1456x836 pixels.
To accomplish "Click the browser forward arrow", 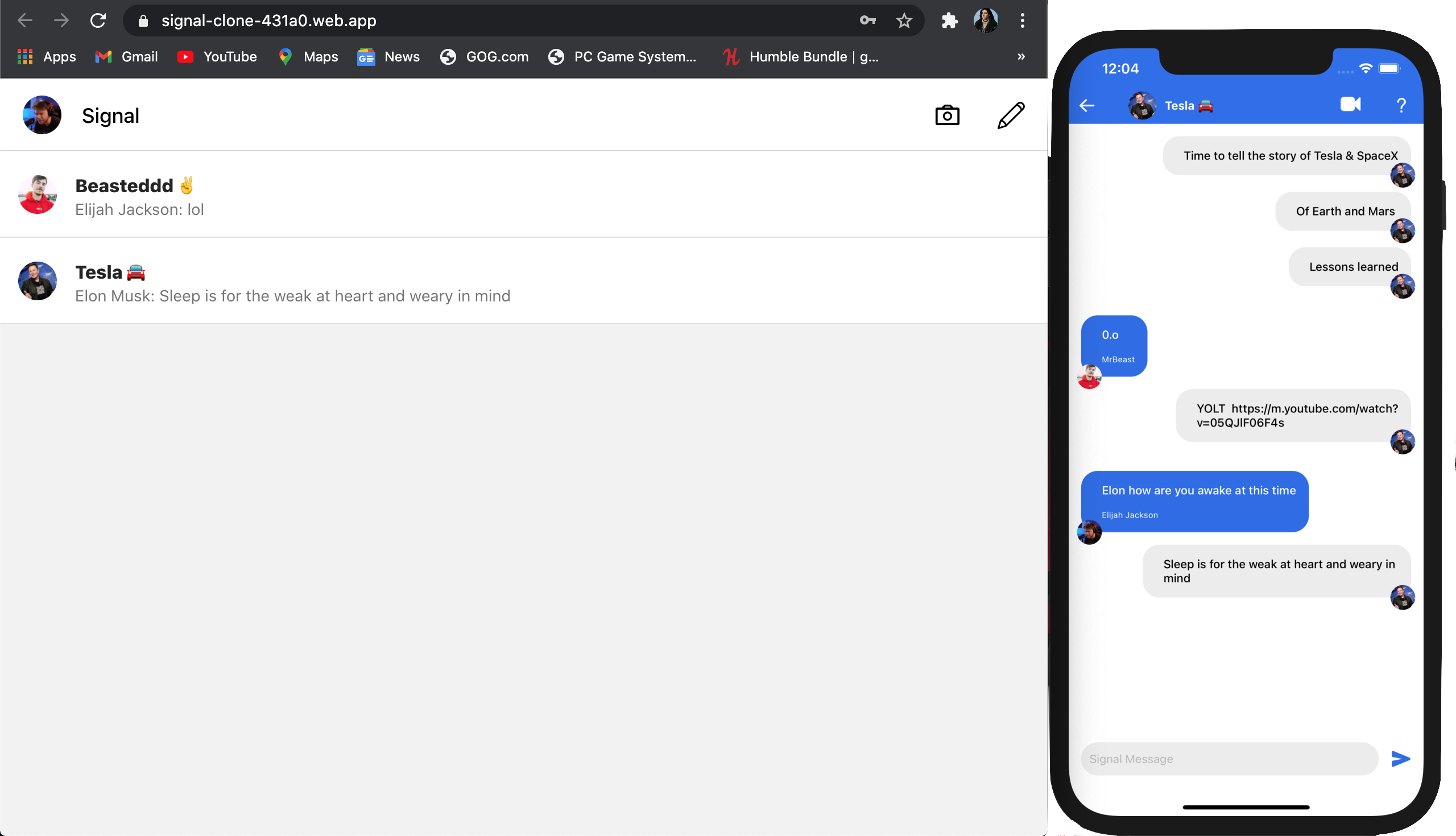I will (61, 20).
